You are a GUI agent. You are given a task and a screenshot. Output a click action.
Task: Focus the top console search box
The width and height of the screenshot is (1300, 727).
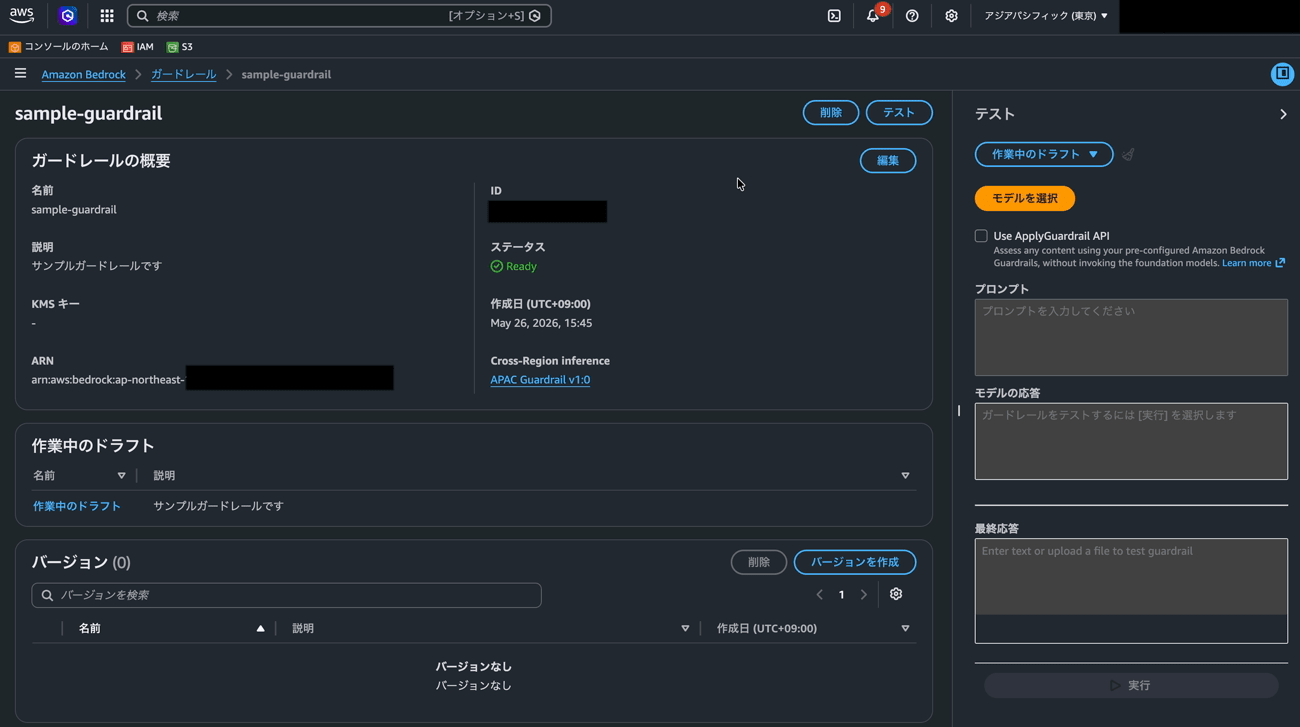tap(339, 16)
